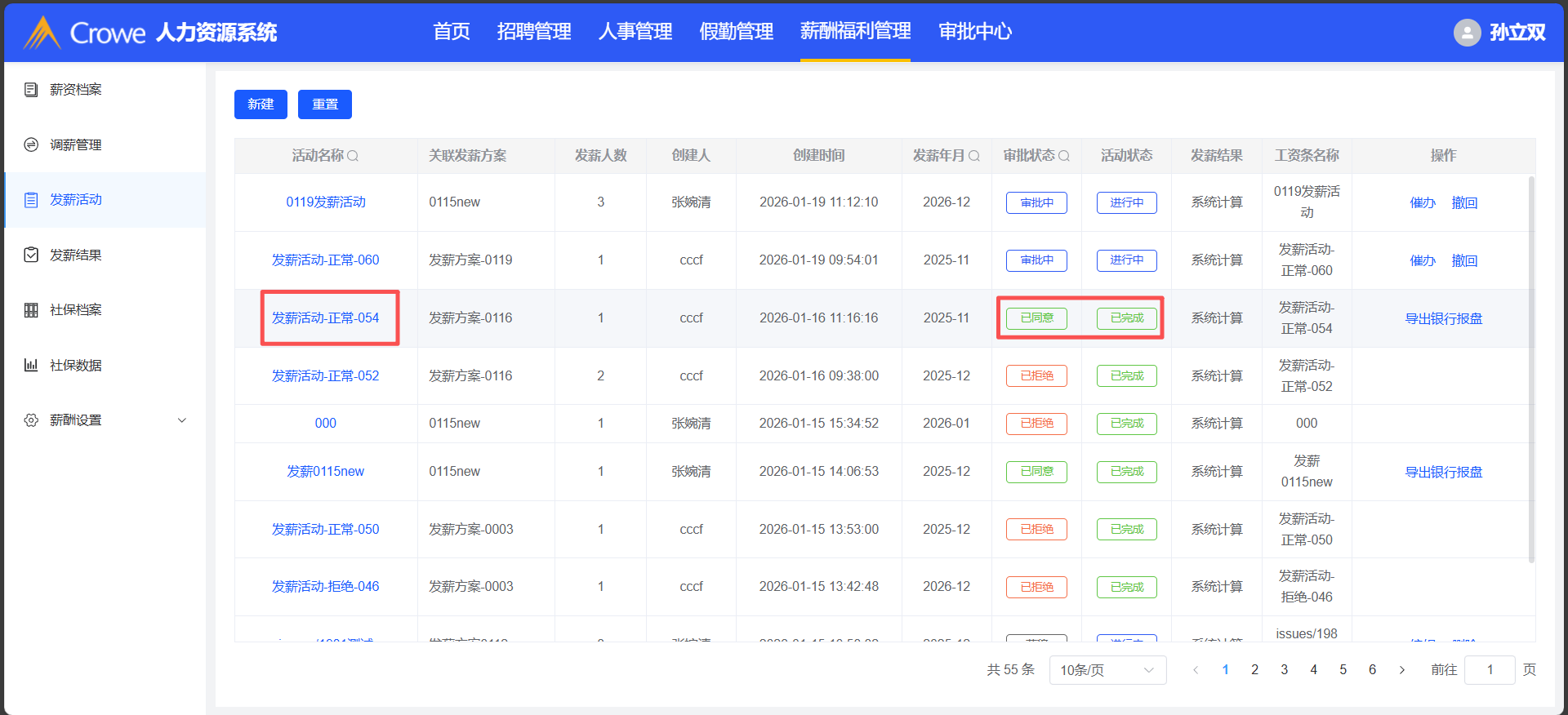Open the 发薪活动-正常-054 activity link
The image size is (1568, 715).
(325, 318)
